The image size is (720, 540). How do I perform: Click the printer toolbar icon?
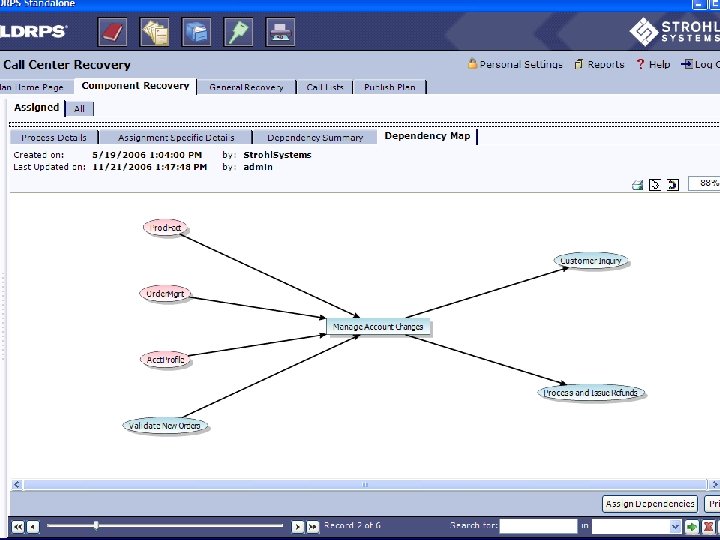click(280, 32)
